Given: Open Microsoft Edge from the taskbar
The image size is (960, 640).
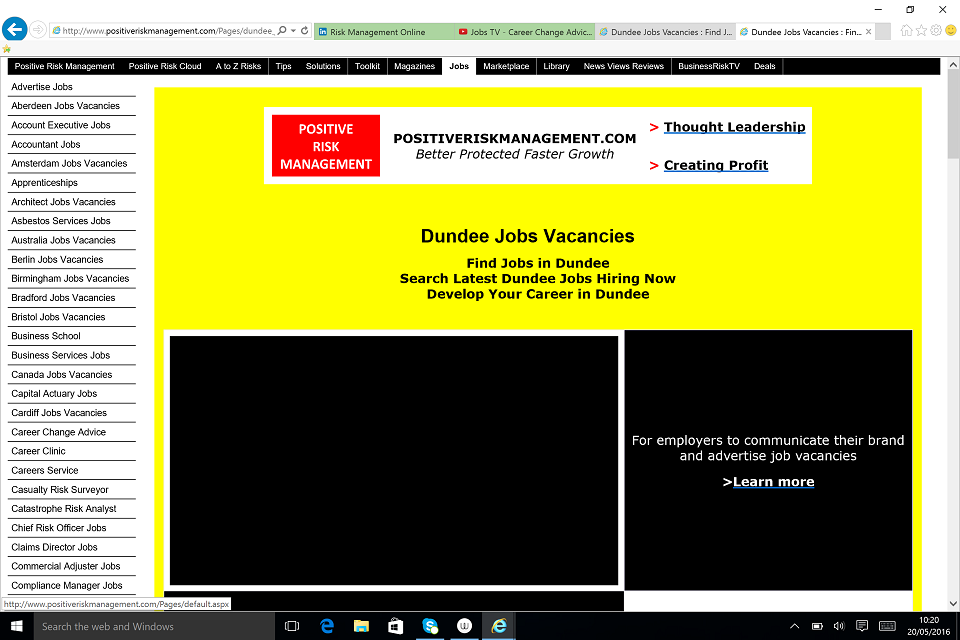Looking at the screenshot, I should tap(326, 626).
